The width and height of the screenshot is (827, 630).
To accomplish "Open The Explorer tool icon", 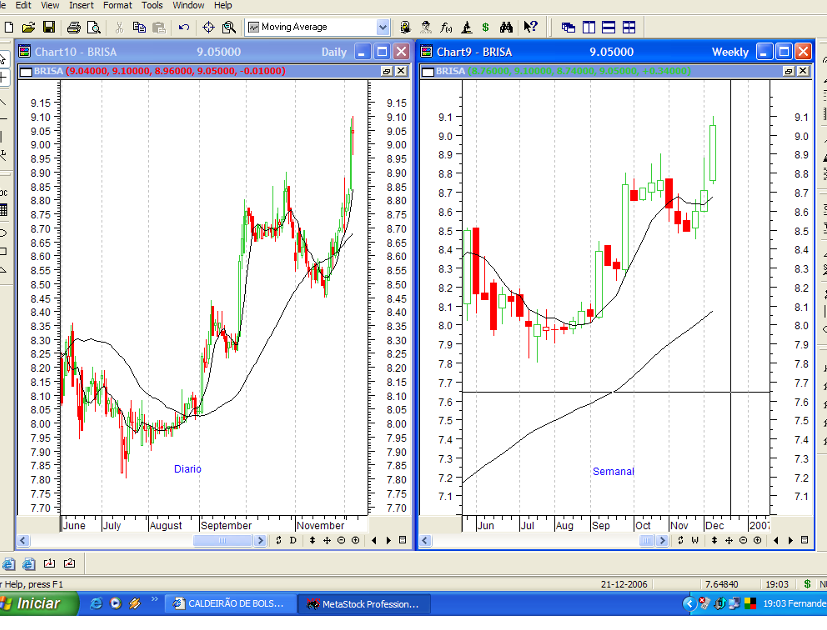I will click(x=405, y=27).
